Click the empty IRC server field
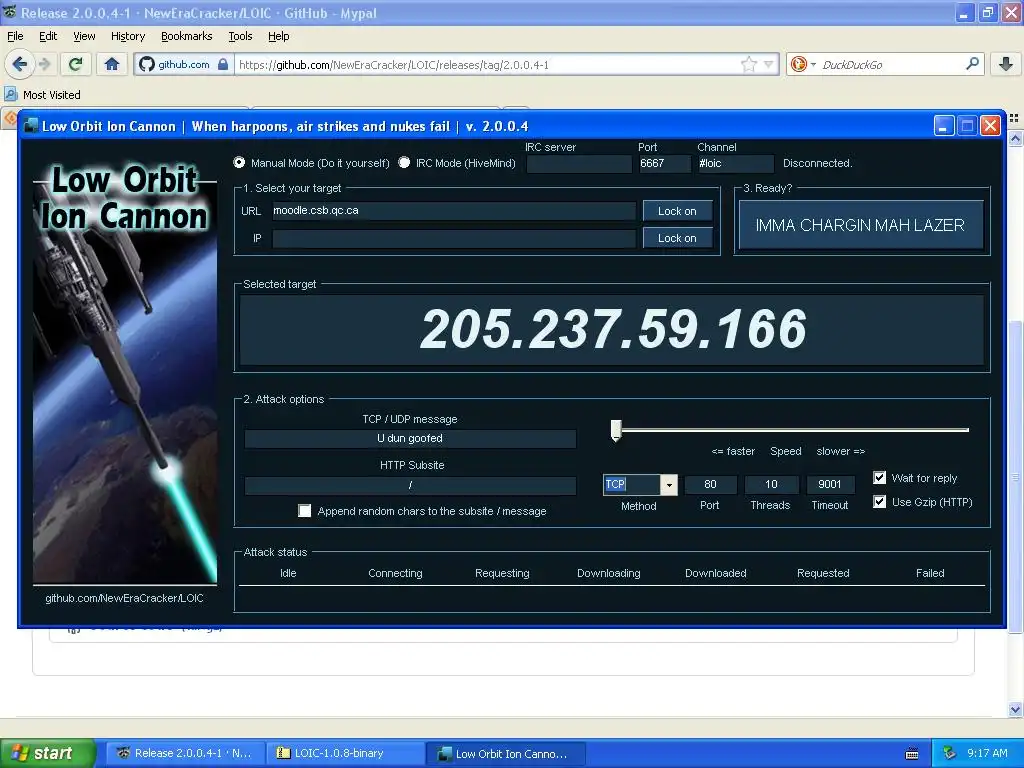The width and height of the screenshot is (1024, 768). (579, 163)
